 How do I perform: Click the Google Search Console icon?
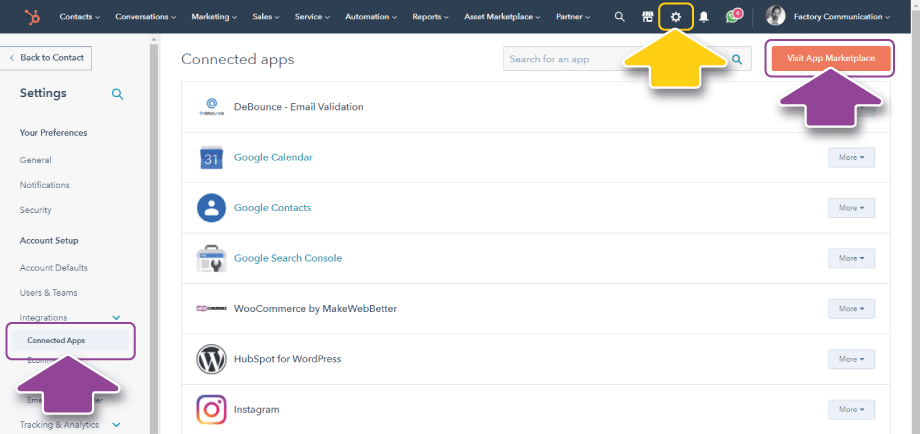click(211, 258)
